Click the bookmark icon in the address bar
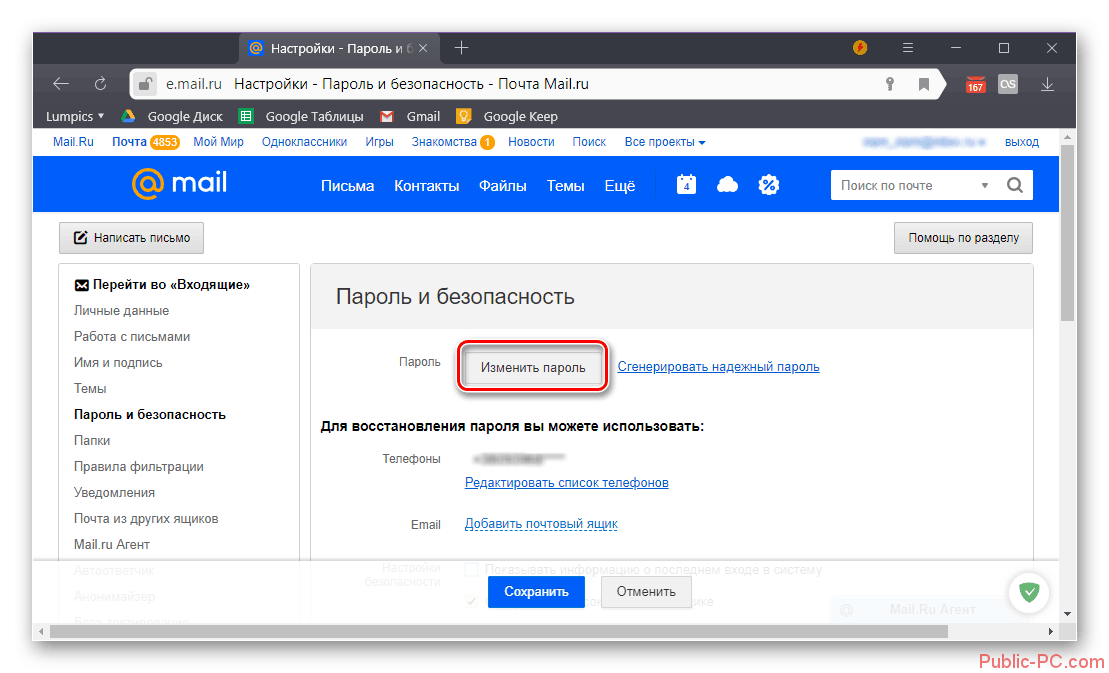Screen dimensions: 1109x673 [925, 84]
